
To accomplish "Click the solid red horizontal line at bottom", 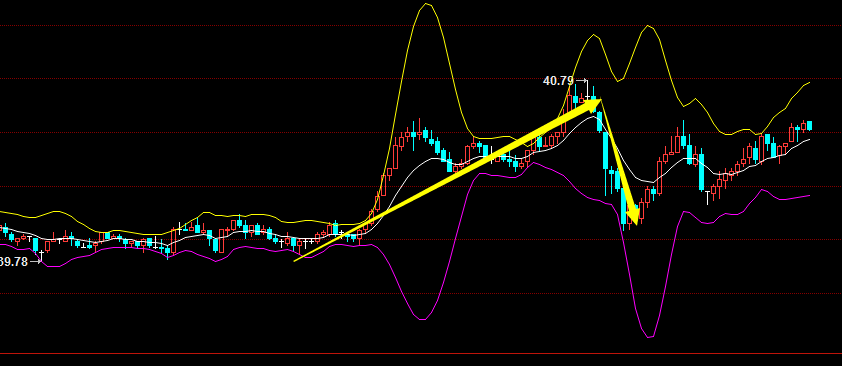I will (x=421, y=354).
